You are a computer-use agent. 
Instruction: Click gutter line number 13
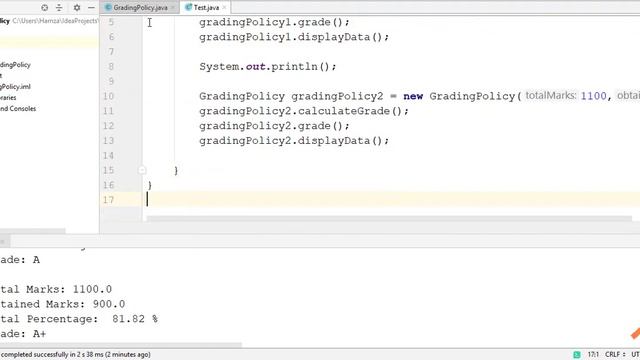pos(109,141)
